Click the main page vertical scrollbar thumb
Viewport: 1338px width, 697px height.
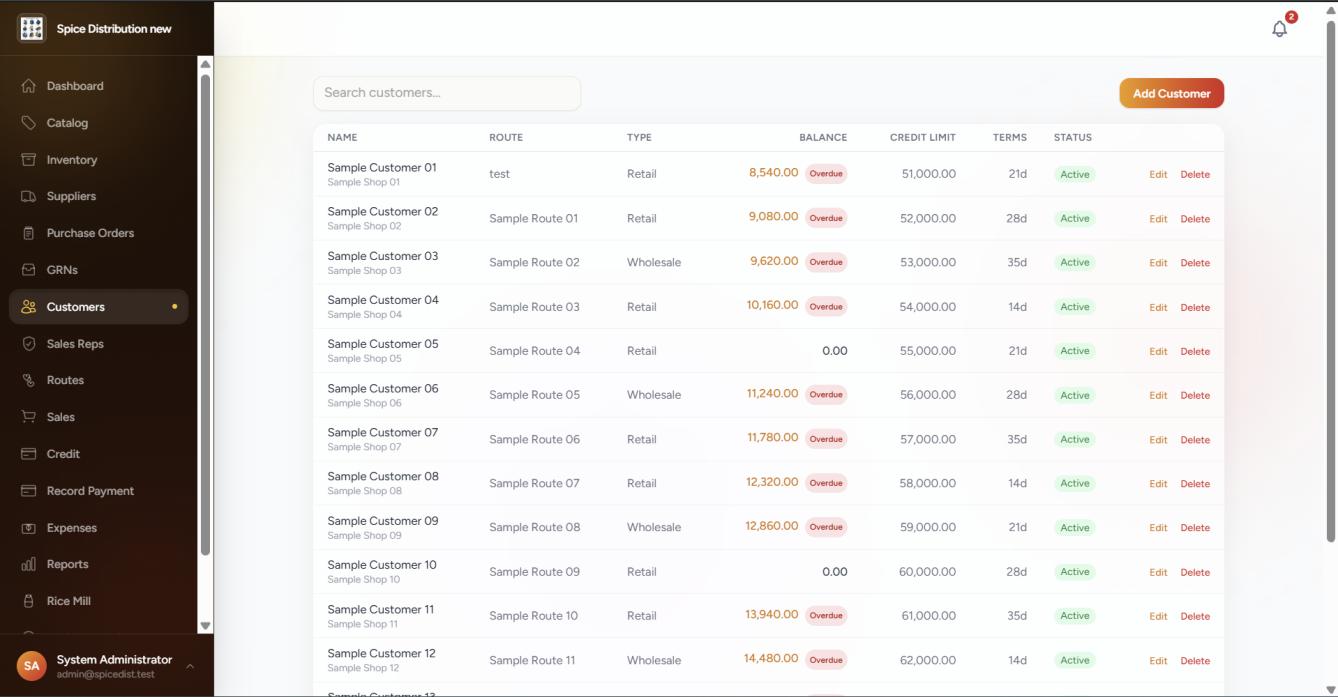click(1330, 280)
